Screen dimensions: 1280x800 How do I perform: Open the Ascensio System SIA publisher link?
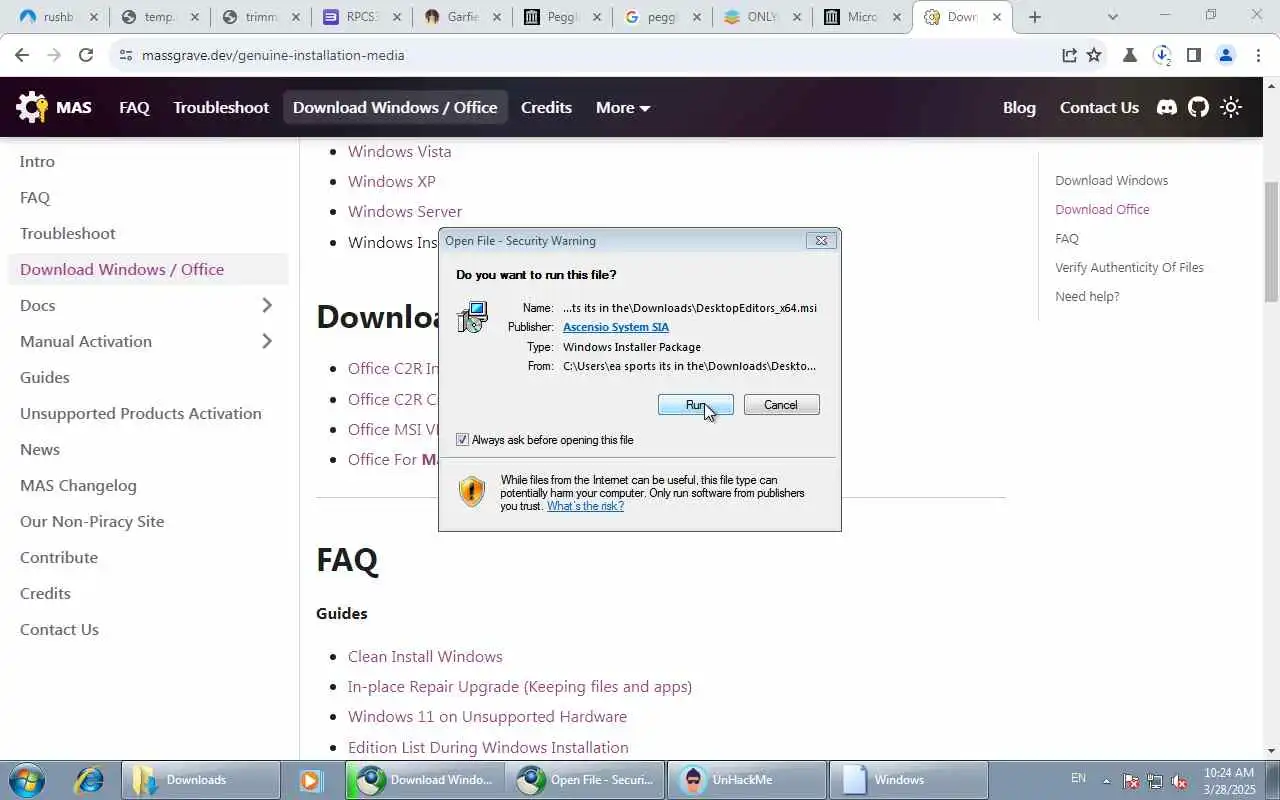(616, 327)
